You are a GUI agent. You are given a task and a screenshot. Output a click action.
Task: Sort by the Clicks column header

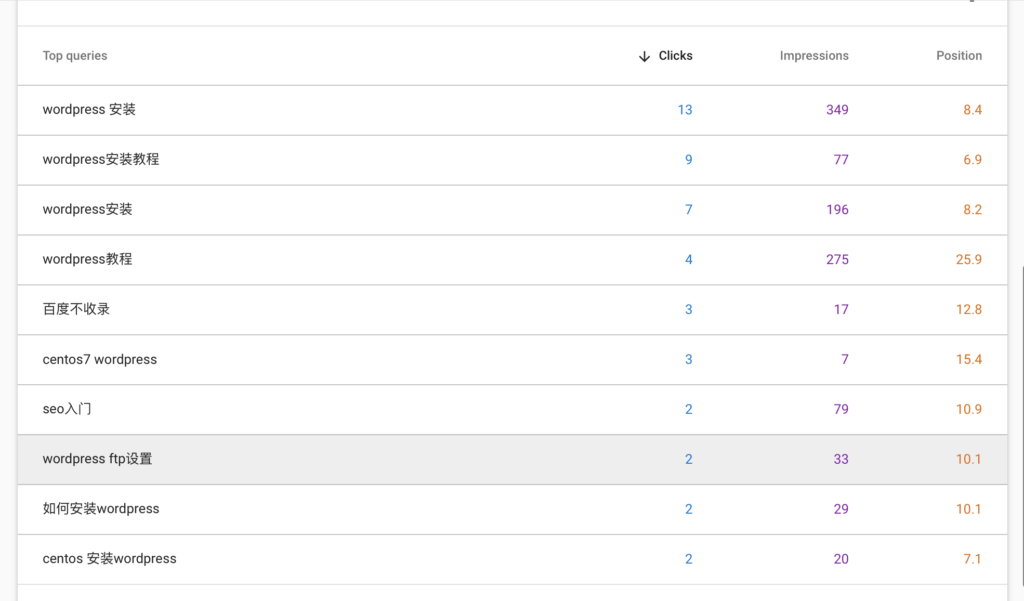[675, 56]
